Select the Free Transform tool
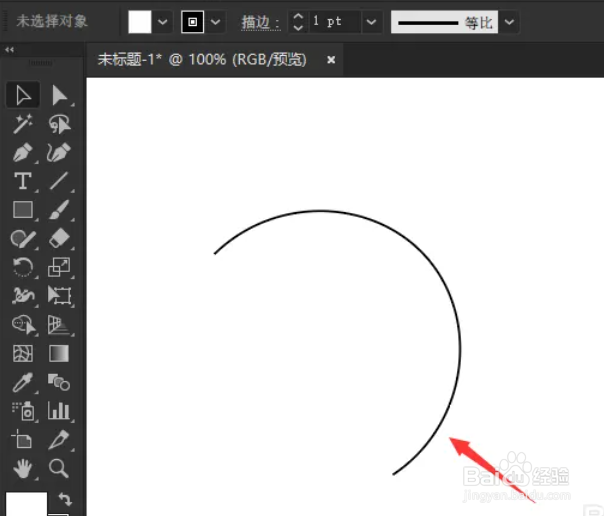Viewport: 604px width, 516px height. click(x=59, y=296)
